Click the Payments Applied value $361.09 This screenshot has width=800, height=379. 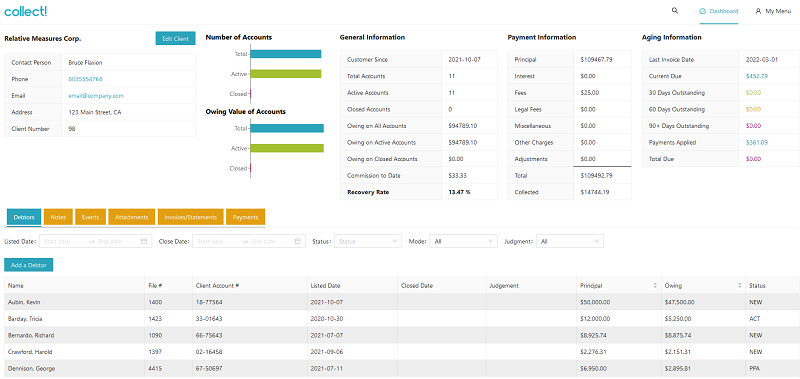757,142
